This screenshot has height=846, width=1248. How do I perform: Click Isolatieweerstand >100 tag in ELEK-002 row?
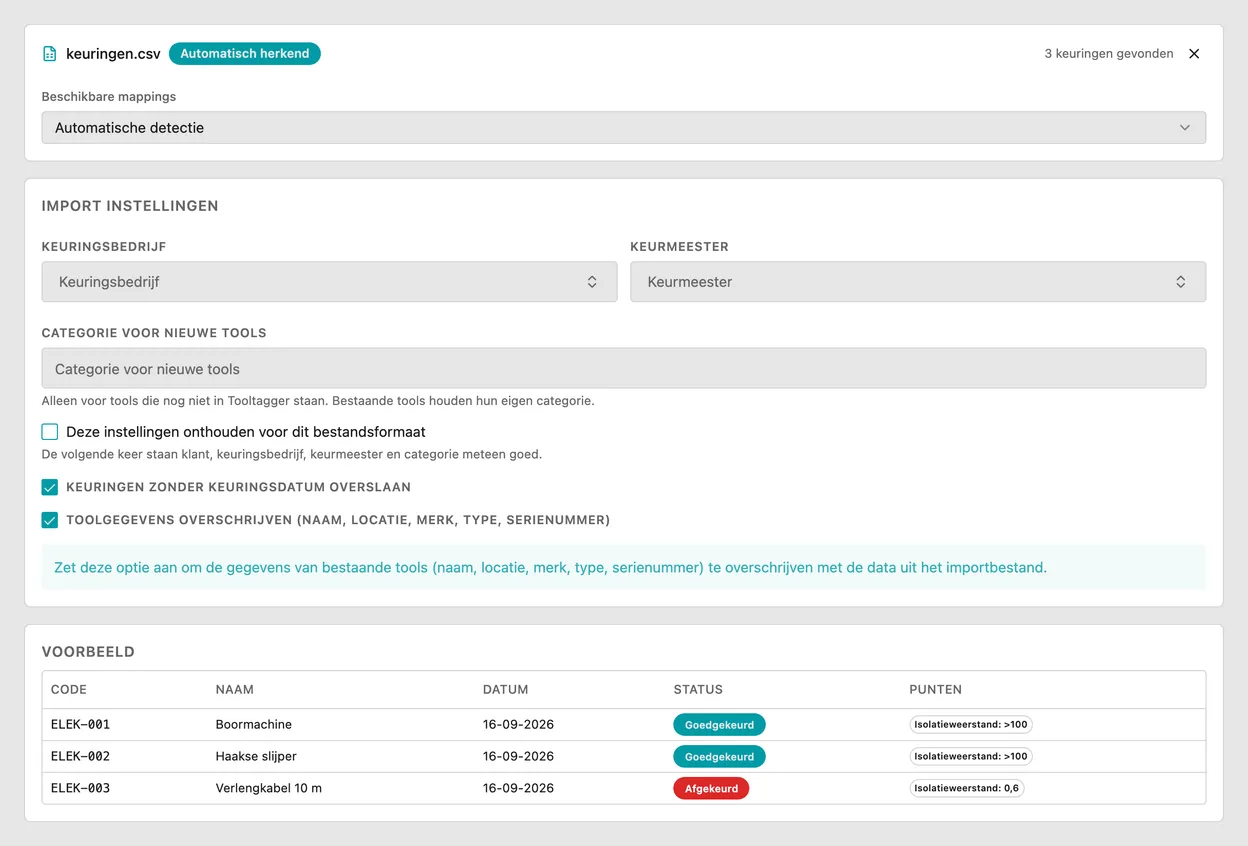[971, 757]
